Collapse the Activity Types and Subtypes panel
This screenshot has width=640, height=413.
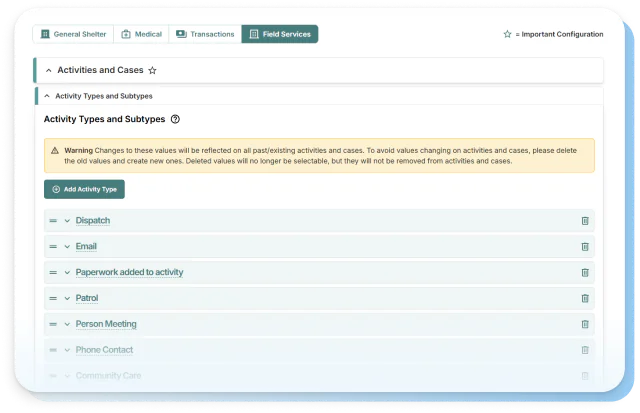tap(47, 96)
